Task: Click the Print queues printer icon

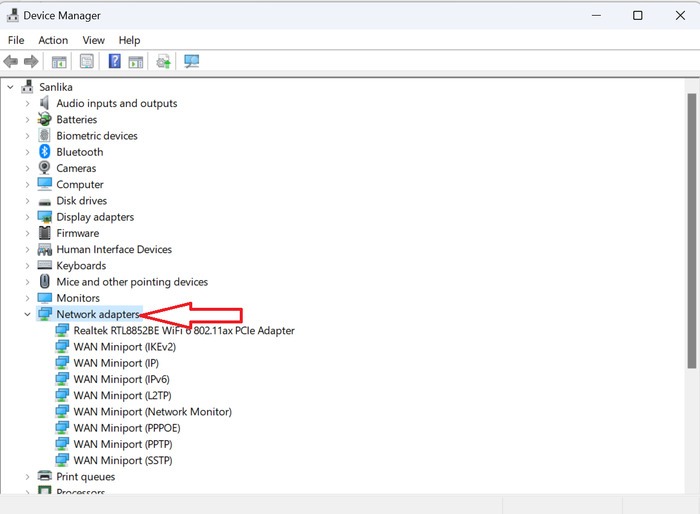Action: (x=45, y=476)
